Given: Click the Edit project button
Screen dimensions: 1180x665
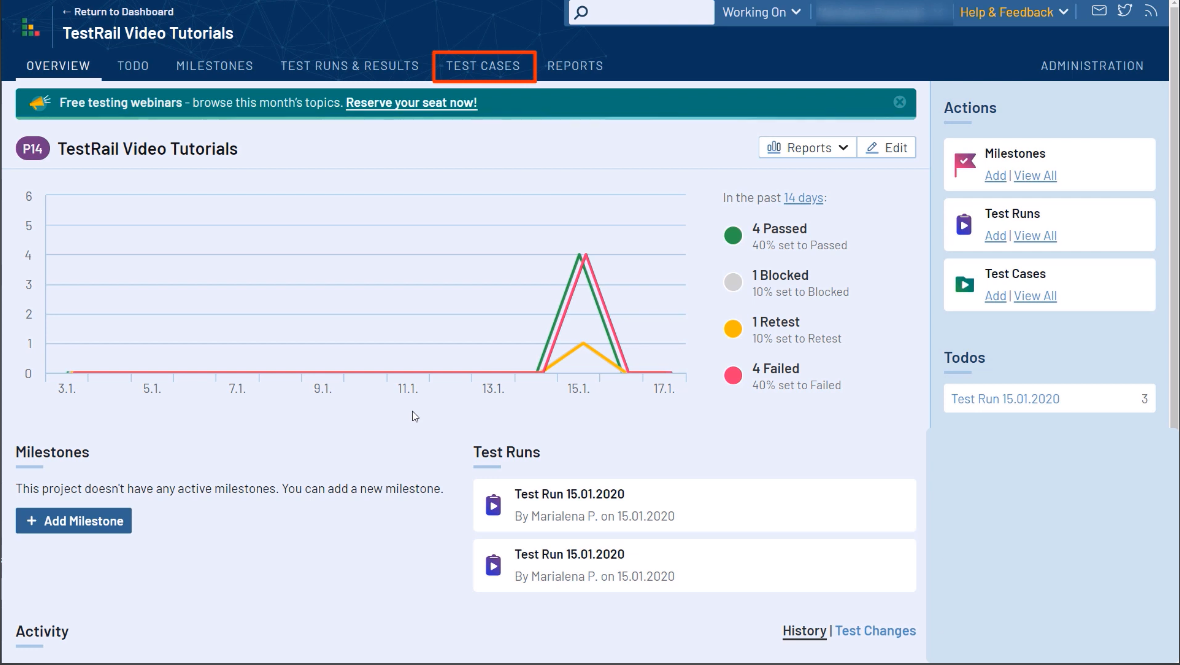Looking at the screenshot, I should pos(886,148).
